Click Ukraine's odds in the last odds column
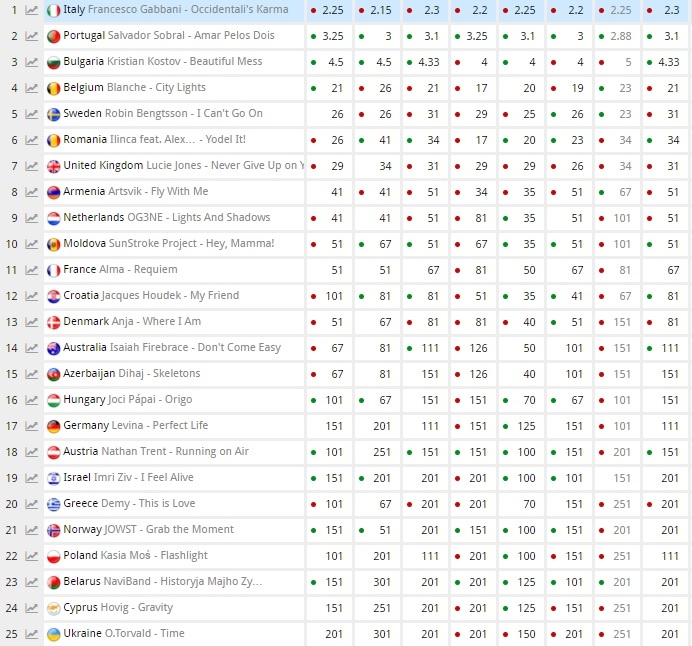Image resolution: width=692 pixels, height=646 pixels. pyautogui.click(x=670, y=634)
